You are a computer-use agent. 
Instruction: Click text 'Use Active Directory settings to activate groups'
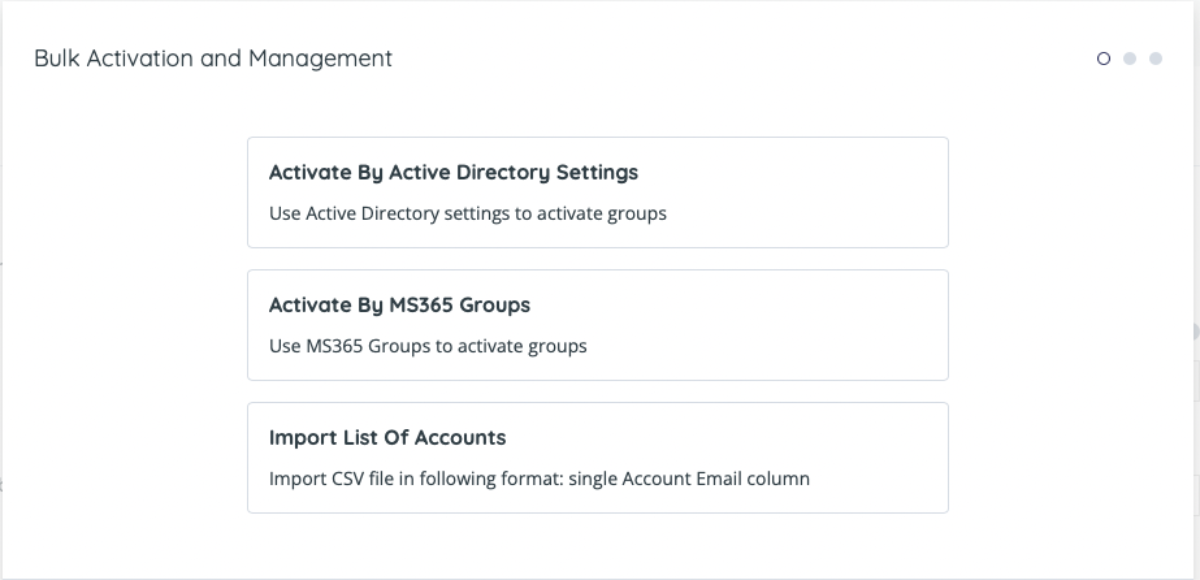pos(468,213)
